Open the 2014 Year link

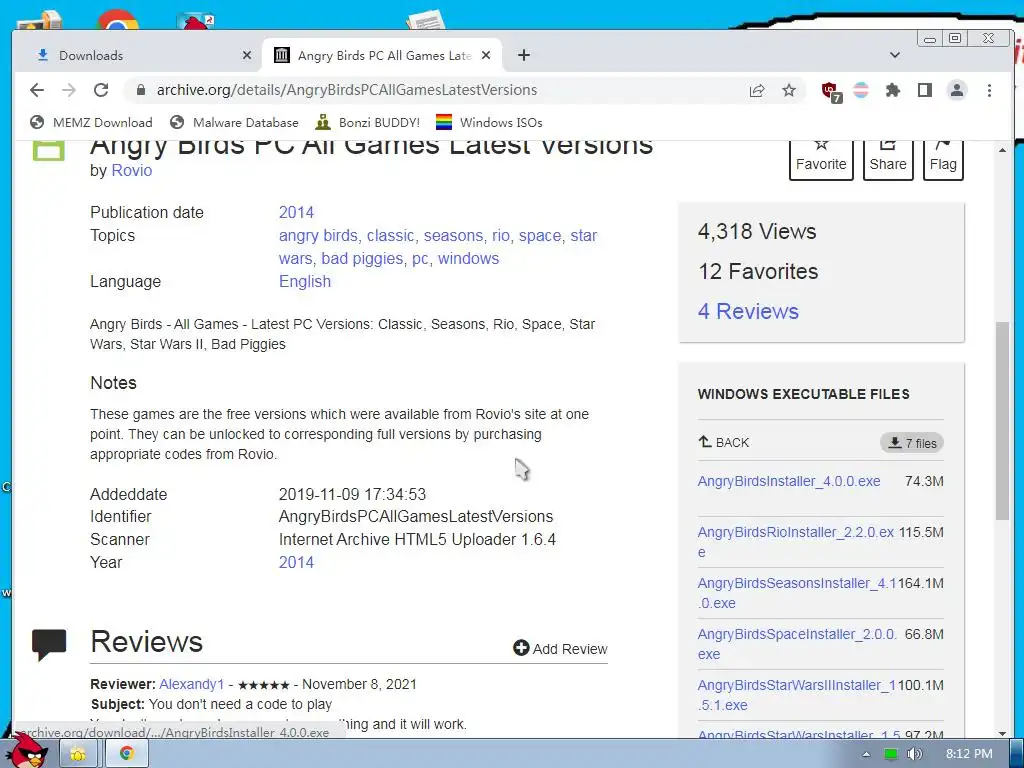296,563
